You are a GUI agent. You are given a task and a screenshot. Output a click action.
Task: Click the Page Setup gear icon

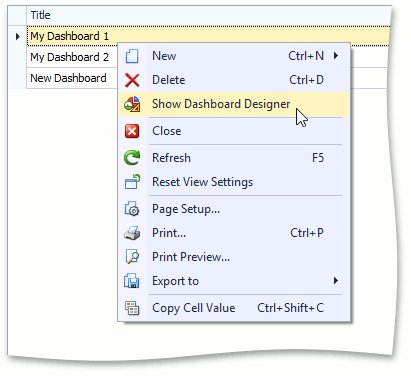pyautogui.click(x=132, y=209)
